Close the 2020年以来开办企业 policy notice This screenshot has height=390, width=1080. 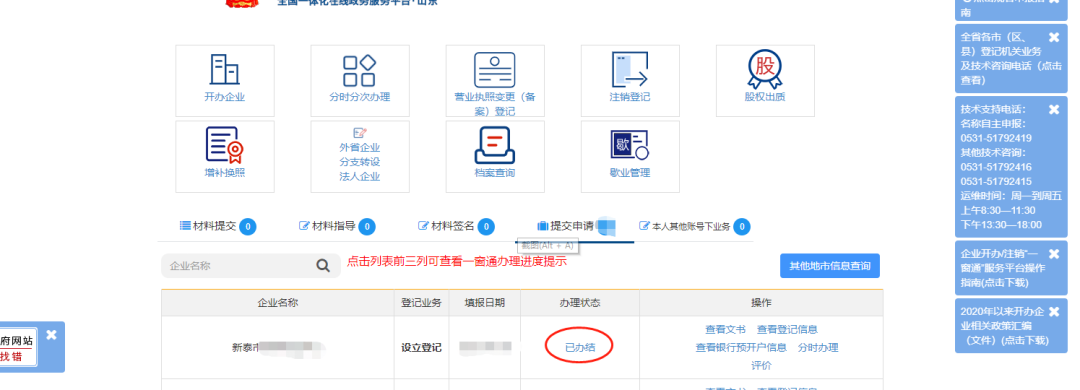click(x=1053, y=311)
